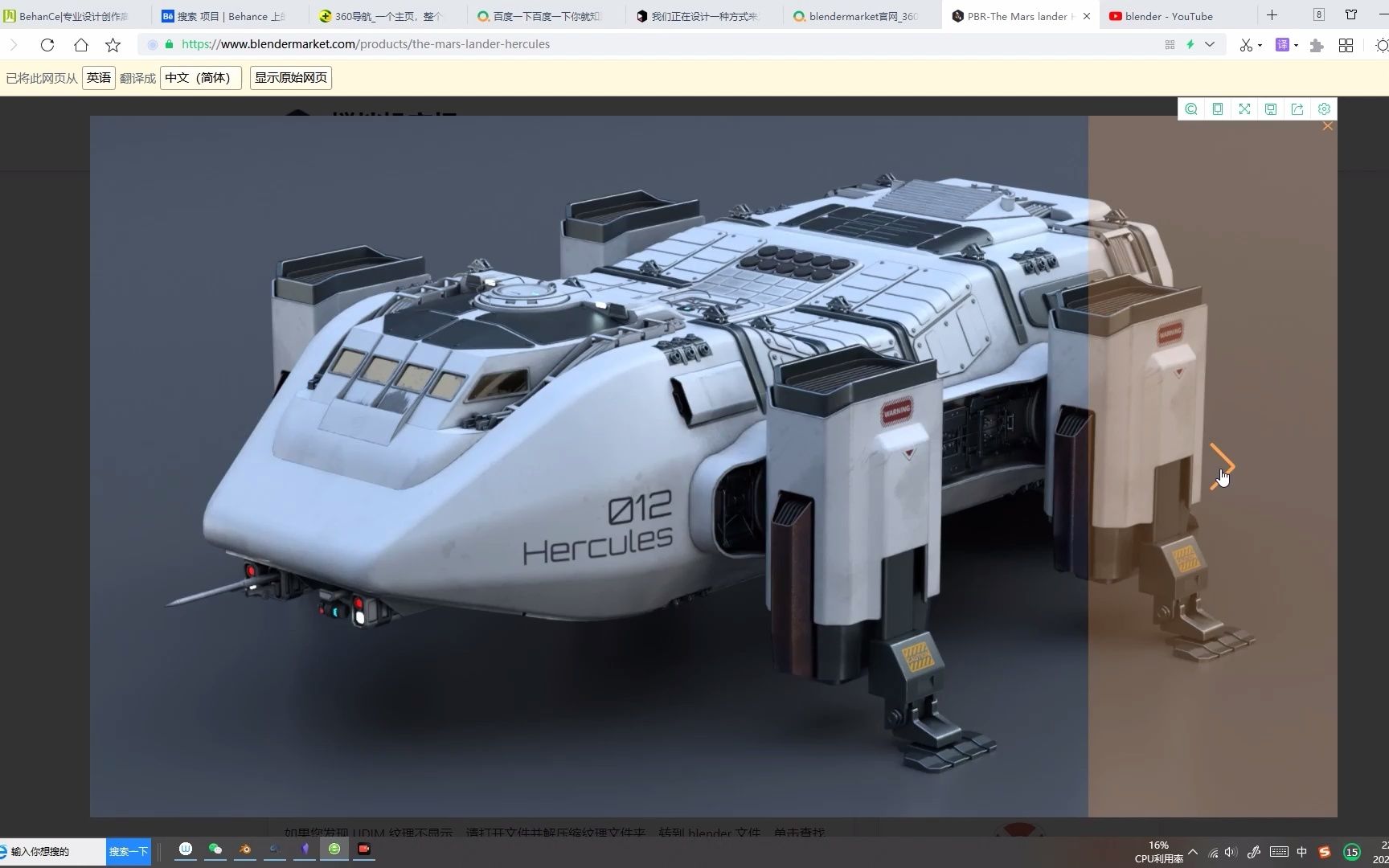Click the 16% CPU利用率 indicator

coord(1159,852)
